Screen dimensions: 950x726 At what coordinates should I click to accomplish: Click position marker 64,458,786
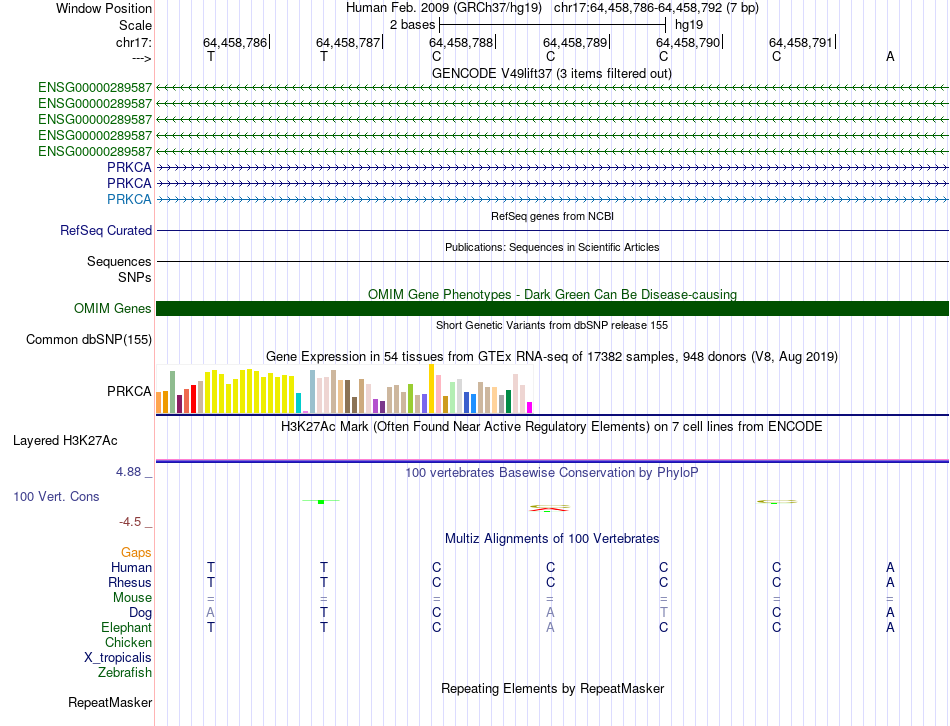pyautogui.click(x=234, y=42)
